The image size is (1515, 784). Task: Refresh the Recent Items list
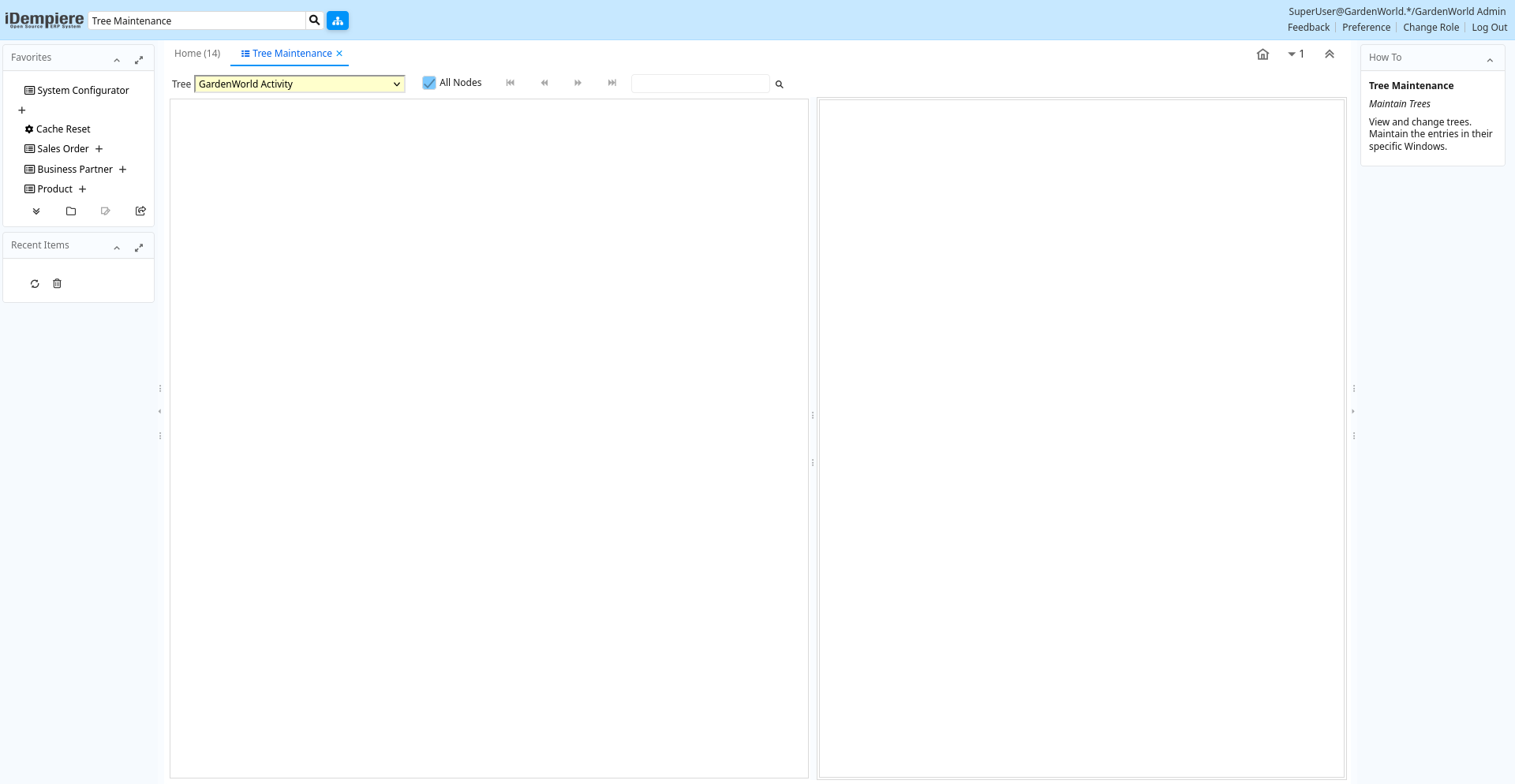click(x=35, y=284)
